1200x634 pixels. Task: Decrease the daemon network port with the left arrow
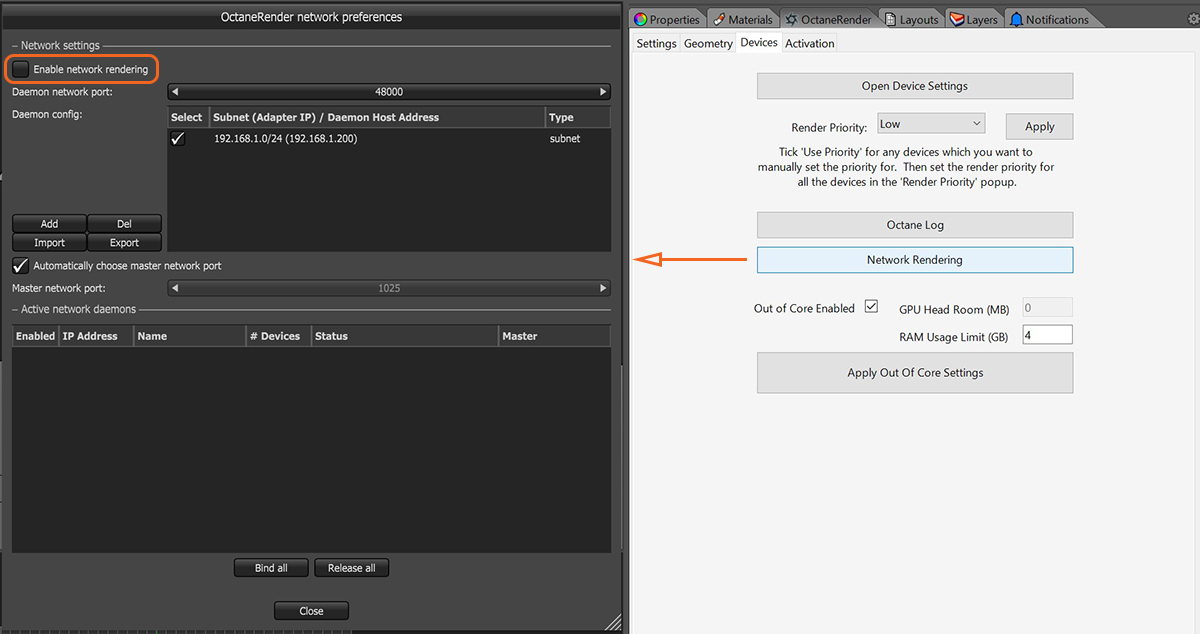point(175,92)
